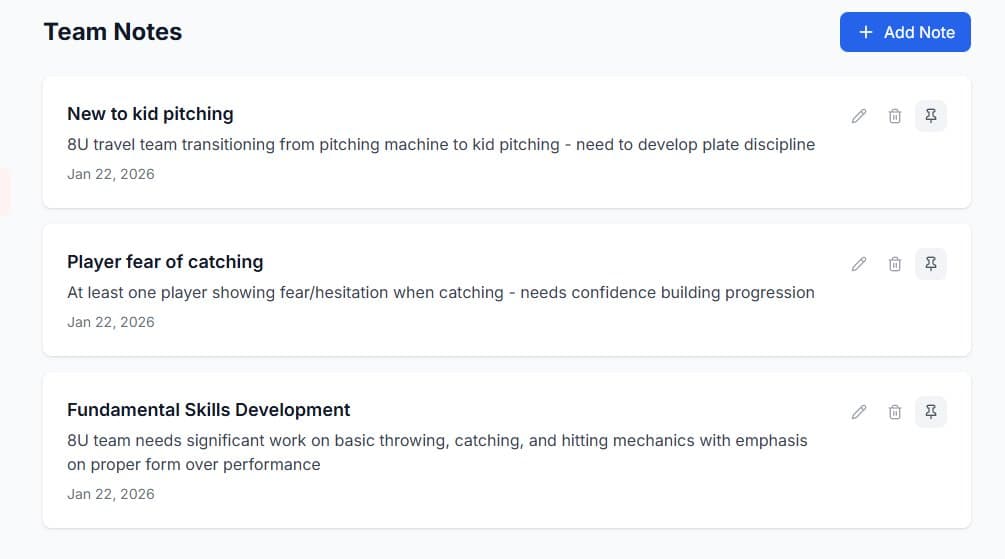Edit the 'Fundamental Skills Development' note

pos(859,412)
